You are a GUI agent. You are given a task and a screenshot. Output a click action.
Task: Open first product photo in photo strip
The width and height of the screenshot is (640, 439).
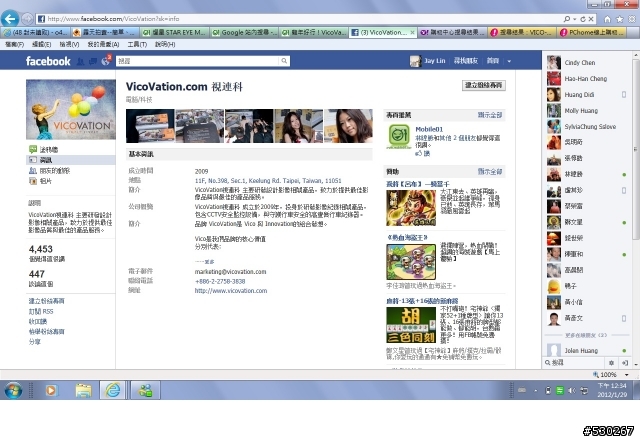(150, 126)
